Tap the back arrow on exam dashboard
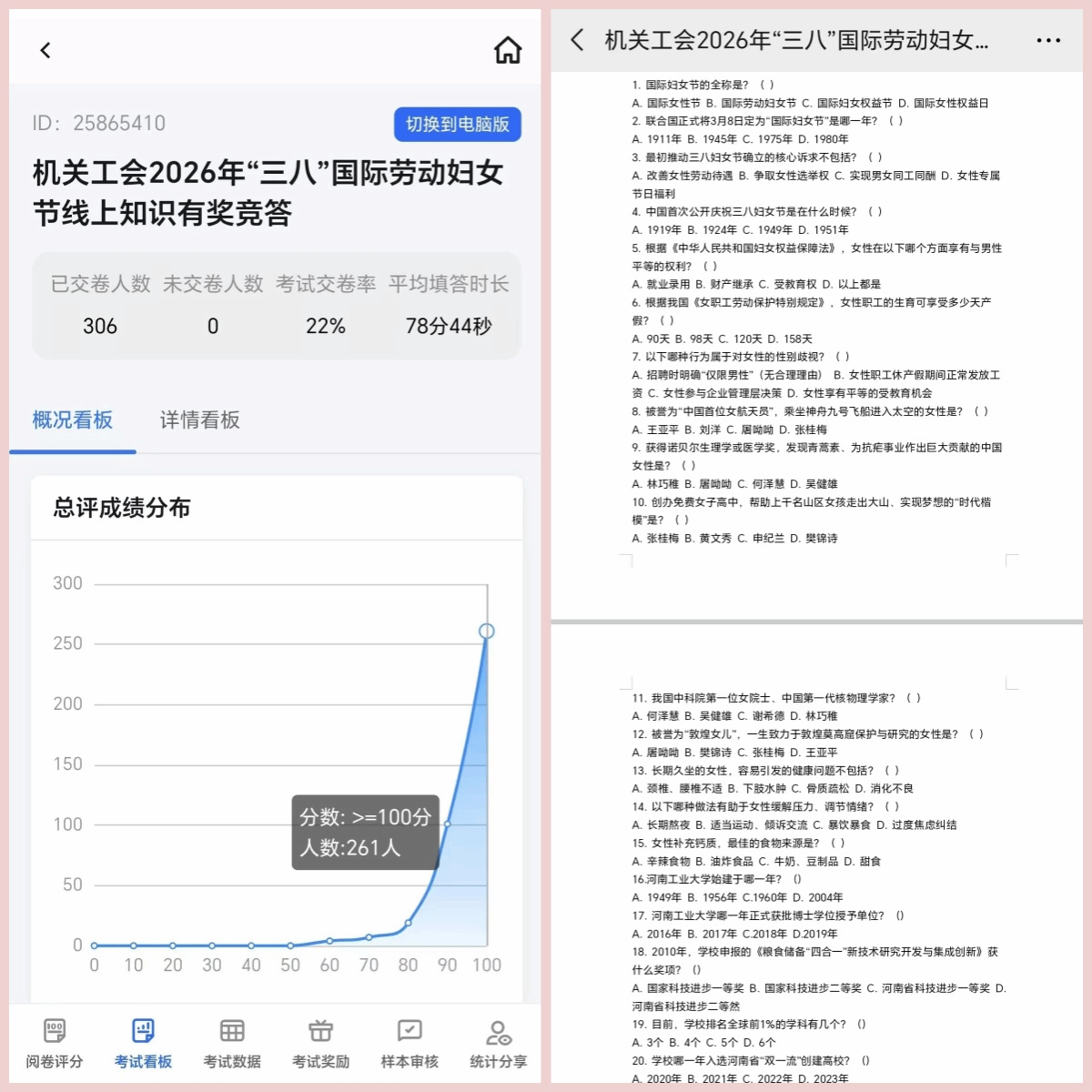Screen dimensions: 1092x1092 point(45,51)
